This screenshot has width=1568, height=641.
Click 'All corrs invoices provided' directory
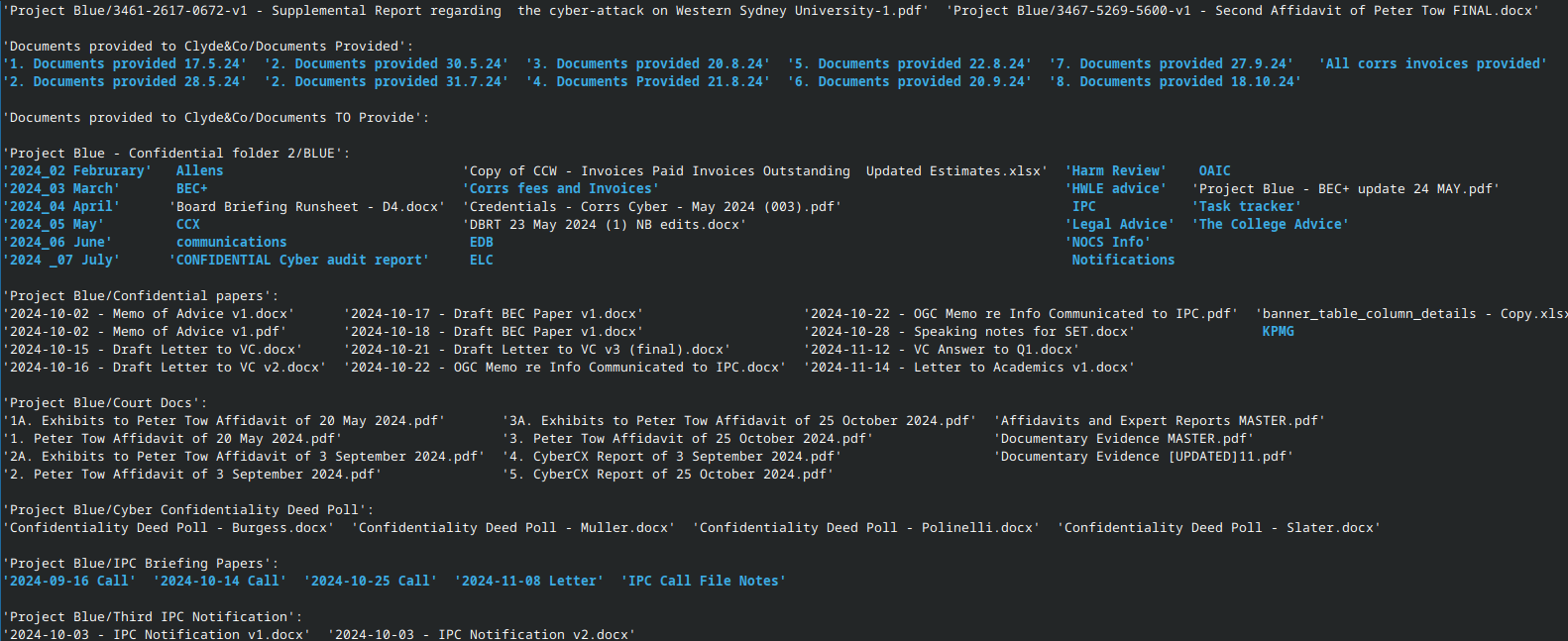click(x=1433, y=63)
